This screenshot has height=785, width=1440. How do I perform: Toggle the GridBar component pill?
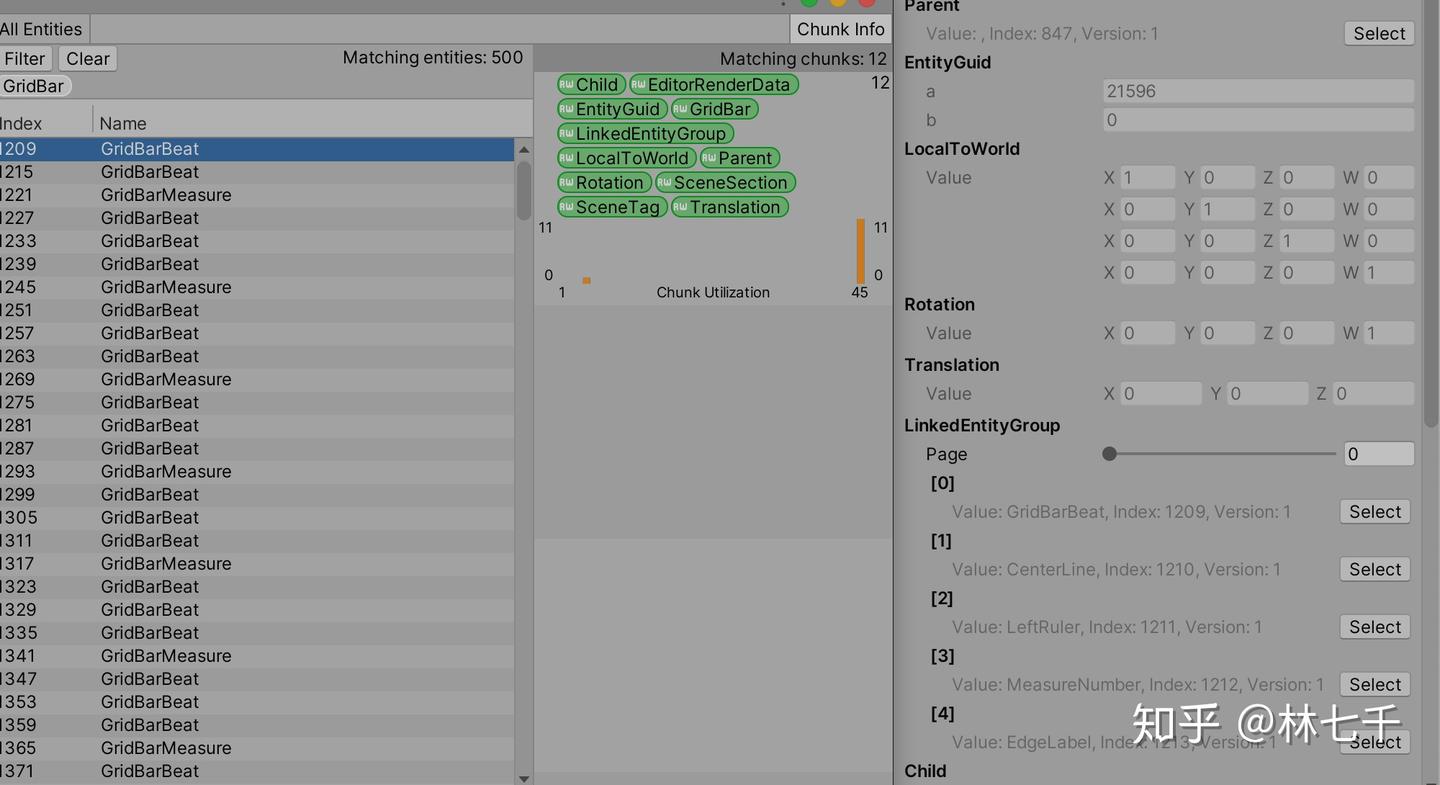714,109
